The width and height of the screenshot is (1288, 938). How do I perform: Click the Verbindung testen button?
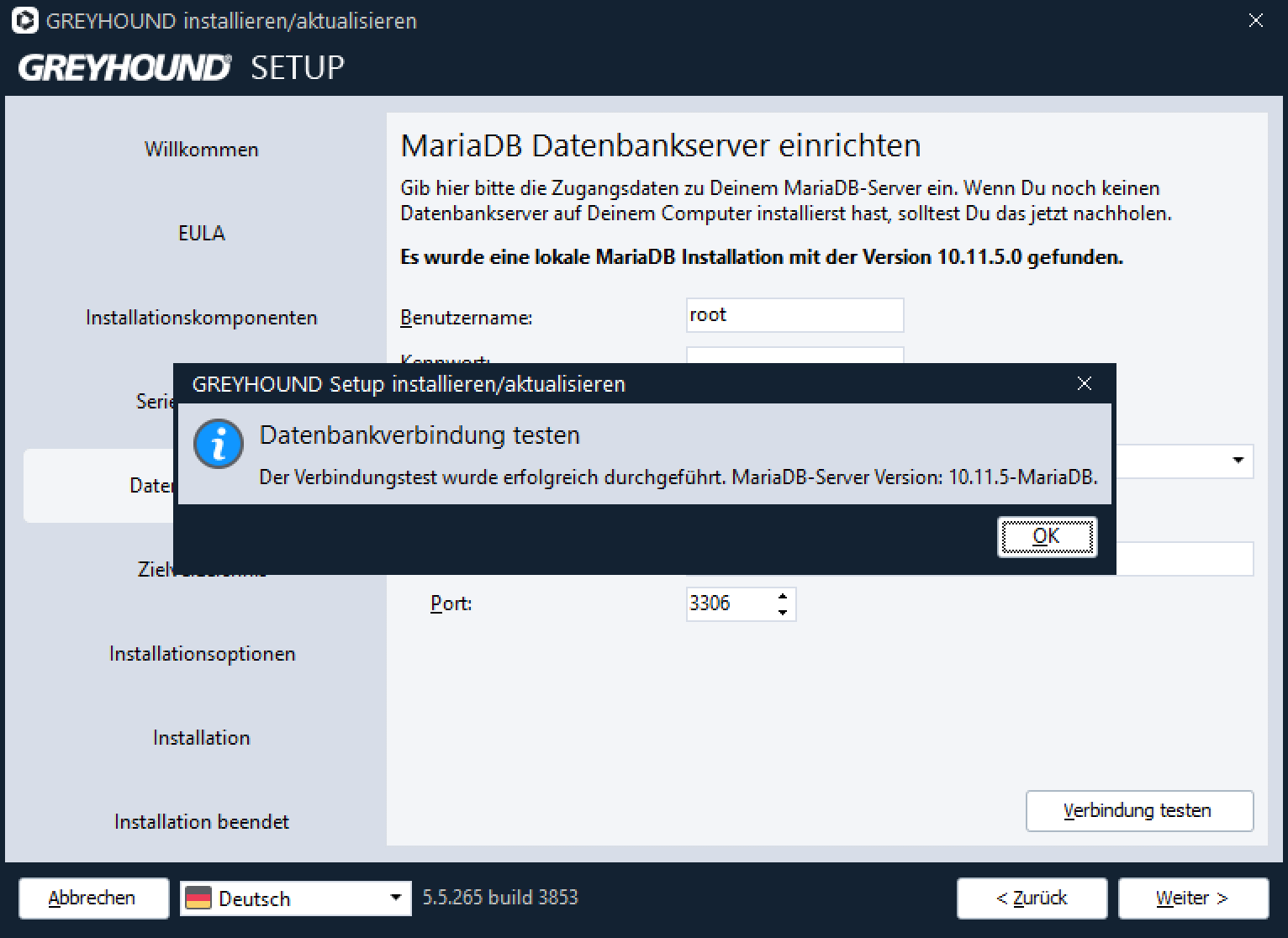[x=1139, y=811]
